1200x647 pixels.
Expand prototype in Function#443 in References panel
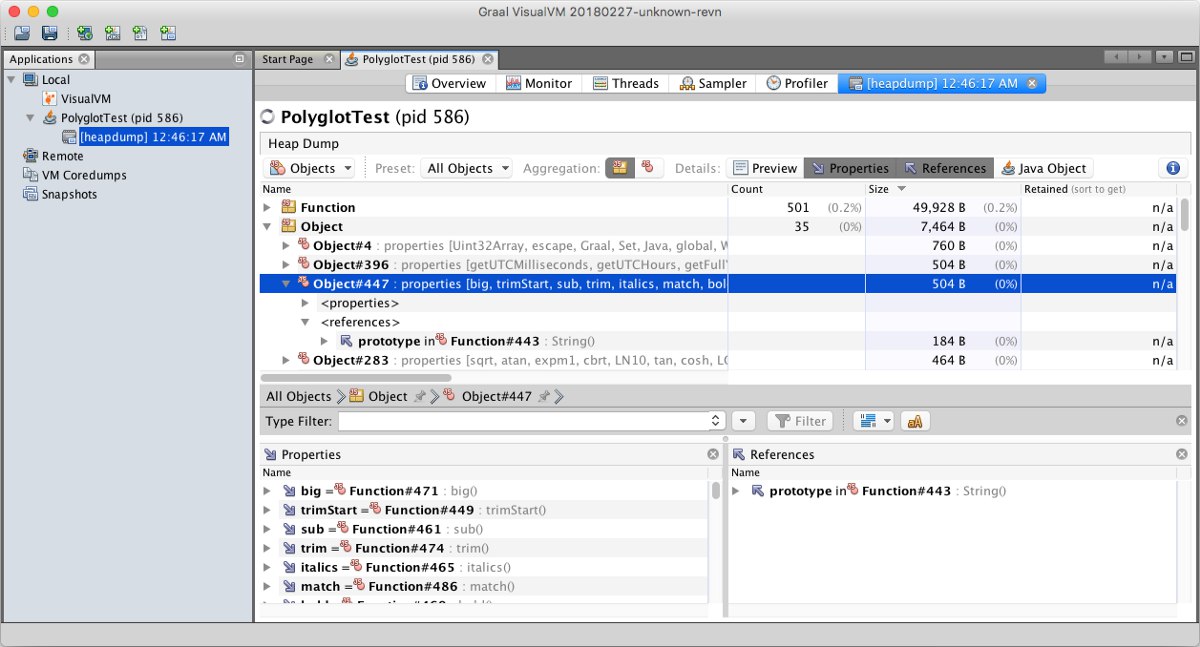[736, 491]
